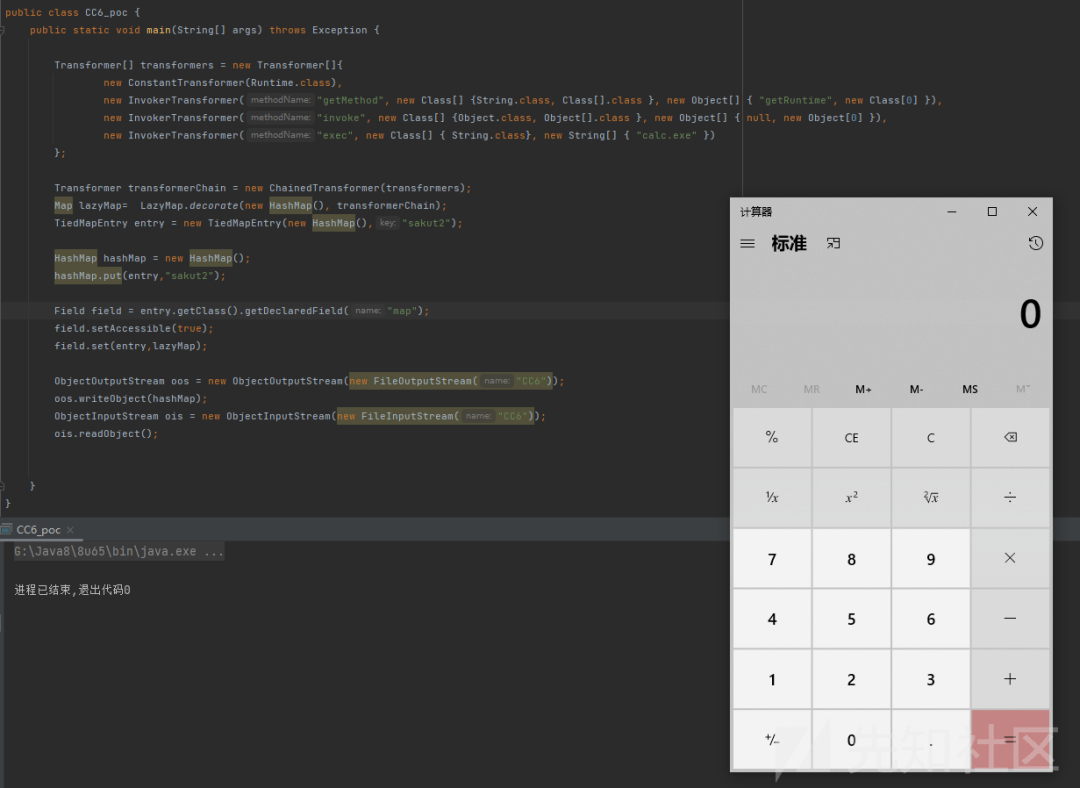This screenshot has height=788, width=1080.
Task: Click the java.exe command line in console
Action: pyautogui.click(x=118, y=551)
